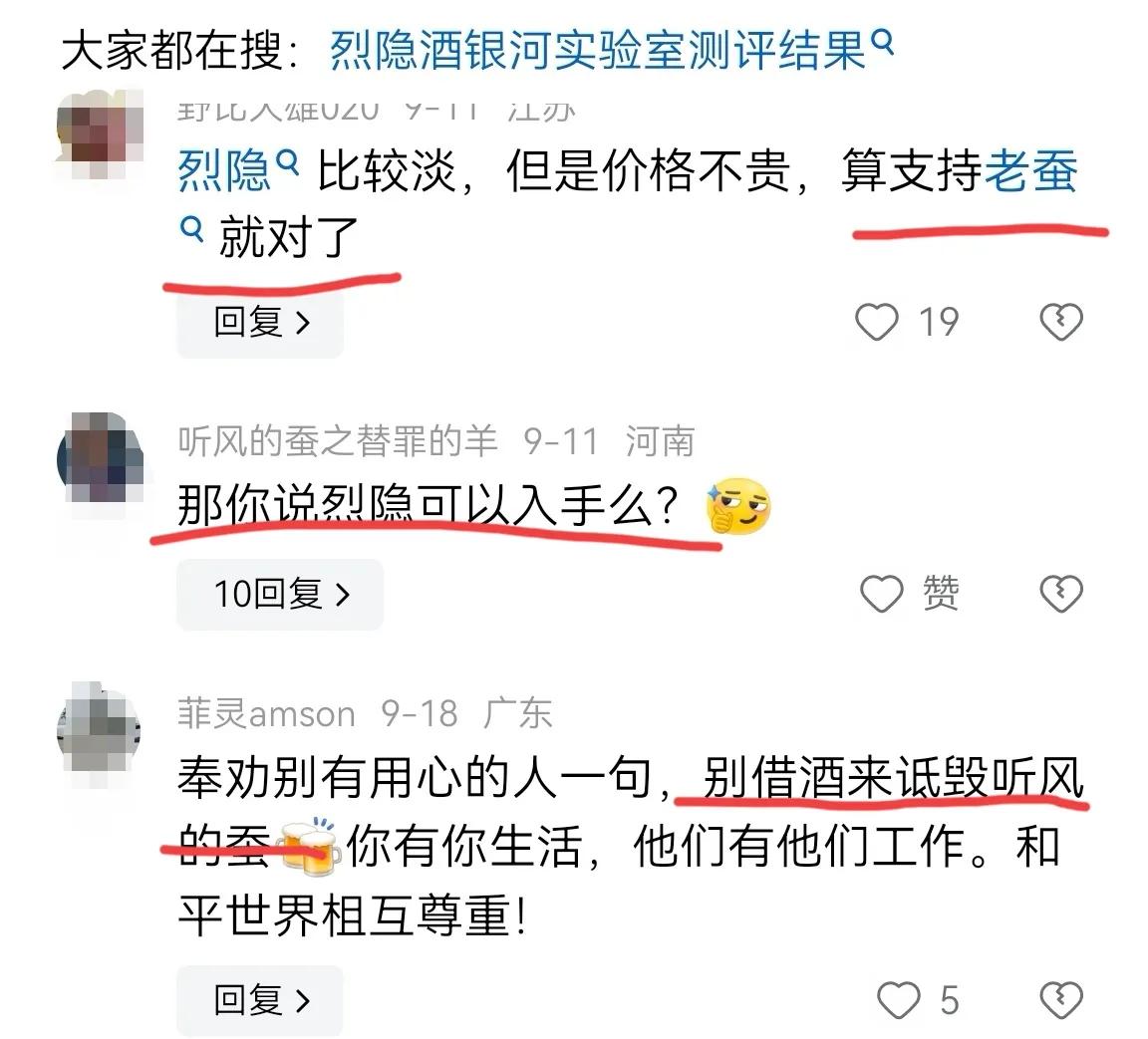This screenshot has height=1039, width=1148.
Task: Tap search icon beside trending query 烈隐酒银河实验室测评结果
Action: (884, 42)
